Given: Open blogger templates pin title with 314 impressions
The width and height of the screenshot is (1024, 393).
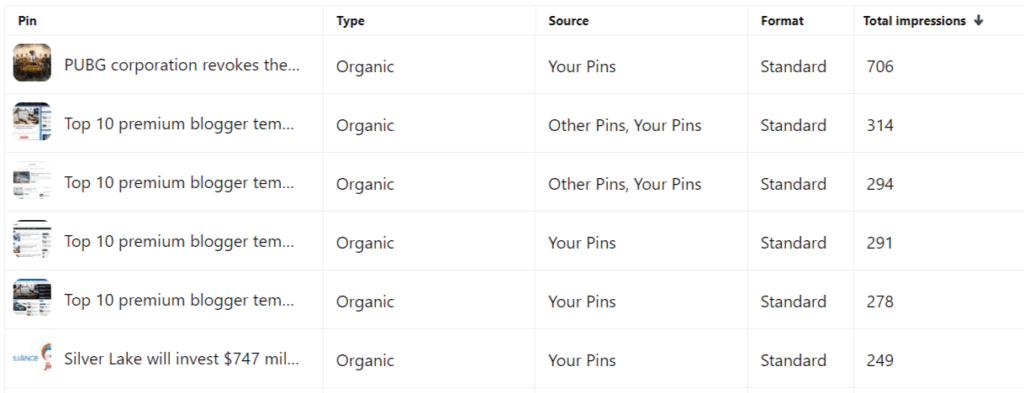Looking at the screenshot, I should pyautogui.click(x=179, y=124).
